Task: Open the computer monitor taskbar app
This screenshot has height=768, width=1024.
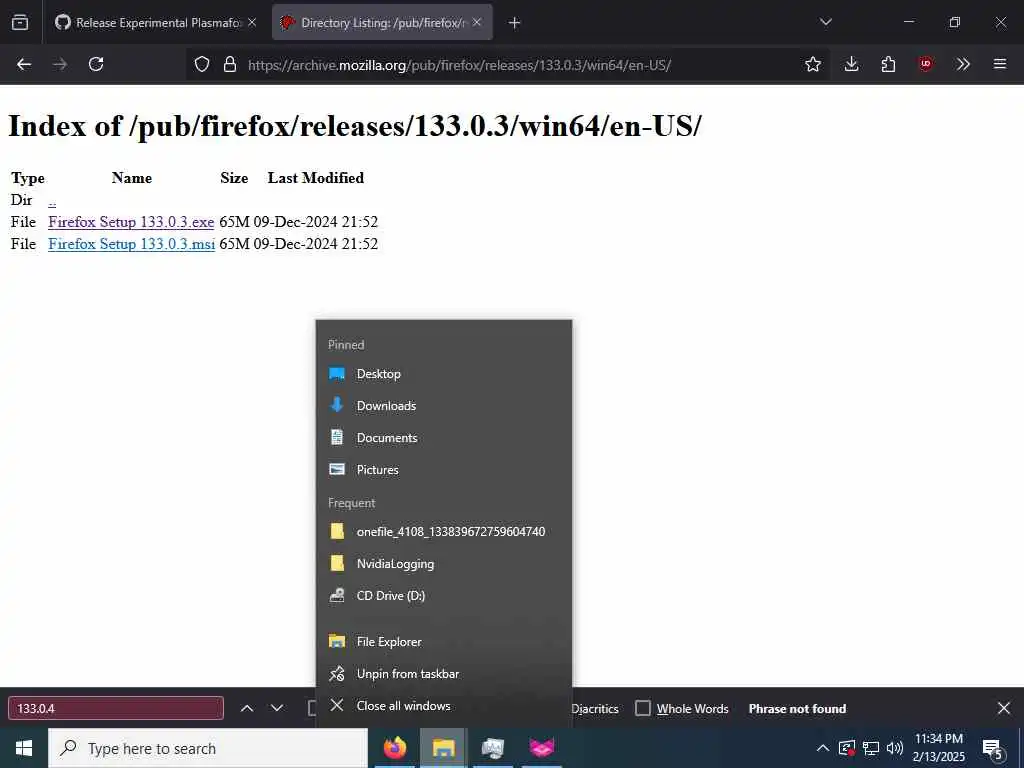Action: tap(492, 748)
